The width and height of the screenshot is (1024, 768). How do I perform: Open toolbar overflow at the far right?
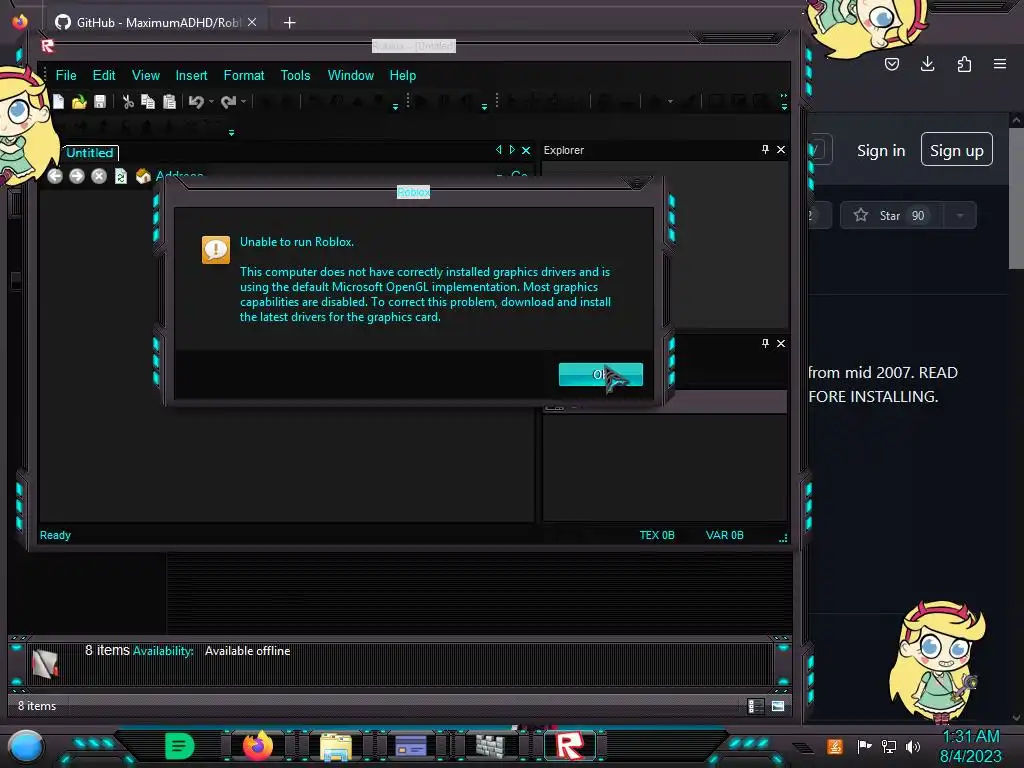784,102
